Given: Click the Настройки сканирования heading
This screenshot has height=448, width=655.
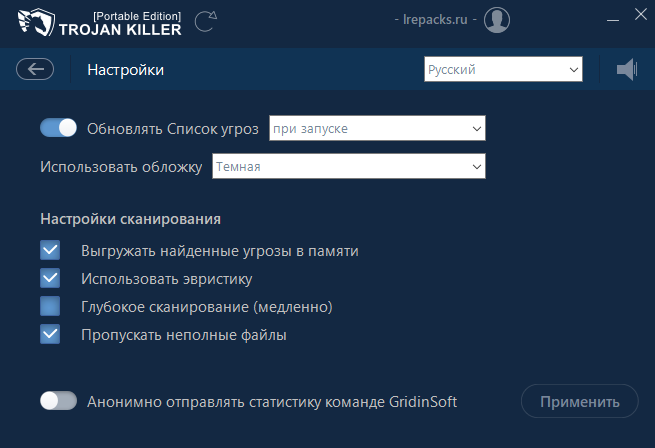Looking at the screenshot, I should [131, 219].
